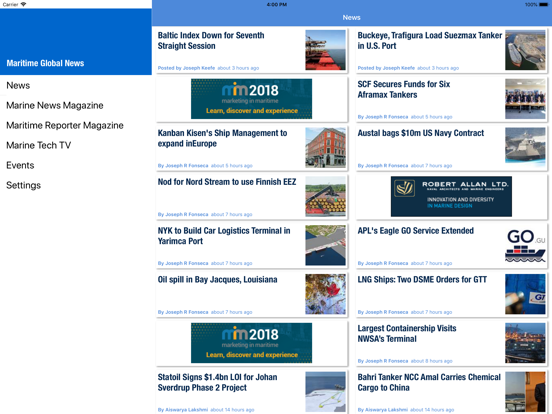Open Maritime Reporter Magazine section
Image resolution: width=552 pixels, height=414 pixels.
click(76, 125)
